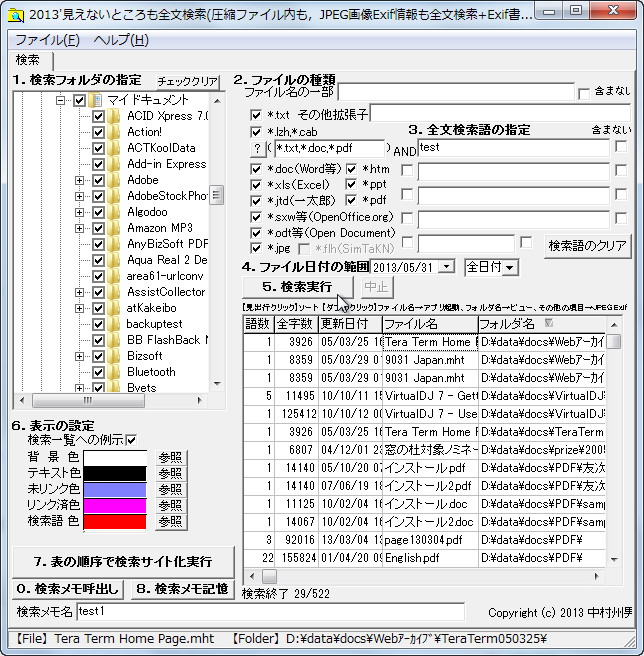This screenshot has width=644, height=656.
Task: Uncheck the Adobe folder checkbox
Action: pyautogui.click(x=98, y=180)
